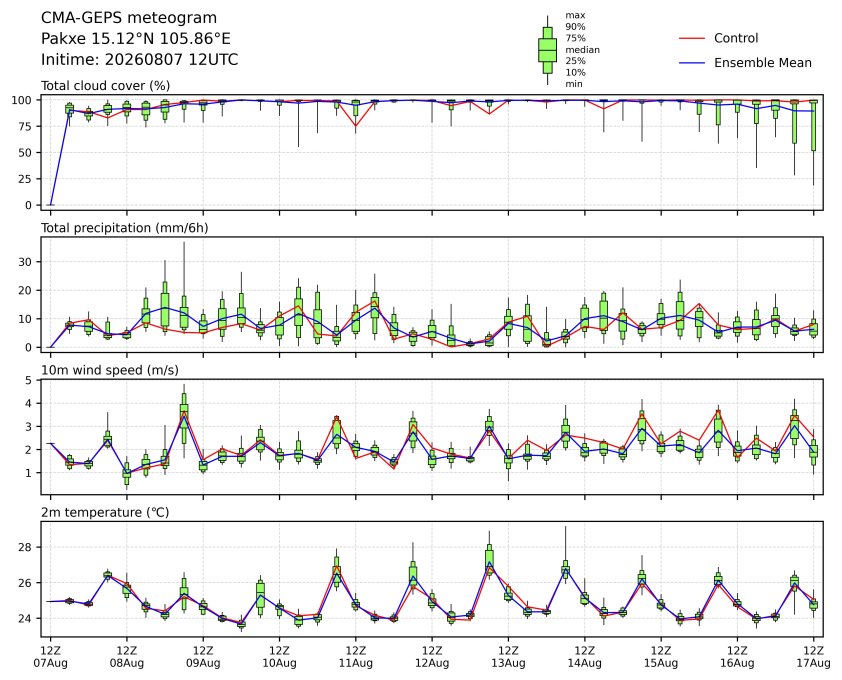Image resolution: width=842 pixels, height=680 pixels.
Task: Click the '90%' label in box legend
Action: [x=575, y=27]
